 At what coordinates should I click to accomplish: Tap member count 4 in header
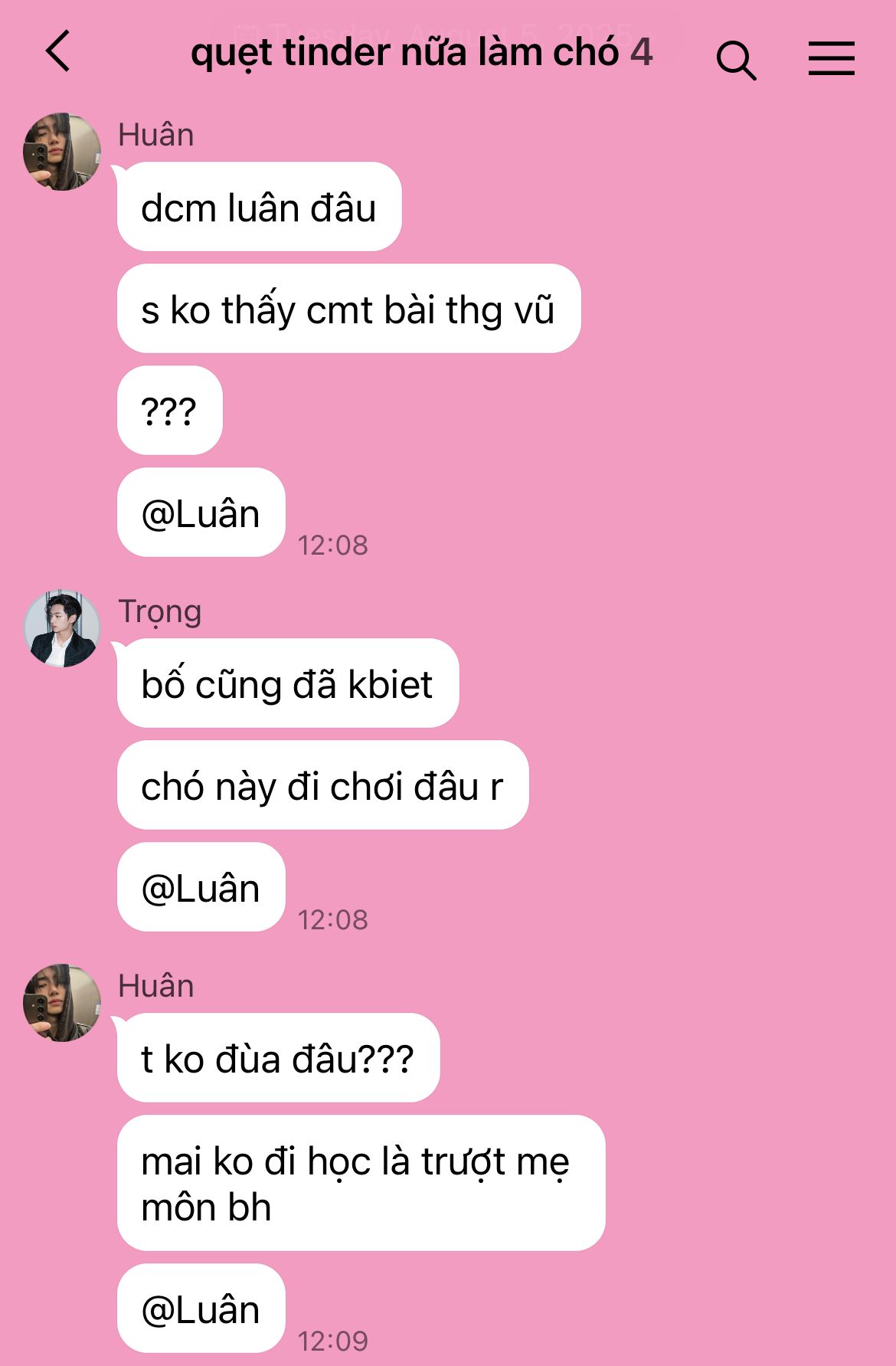coord(642,52)
